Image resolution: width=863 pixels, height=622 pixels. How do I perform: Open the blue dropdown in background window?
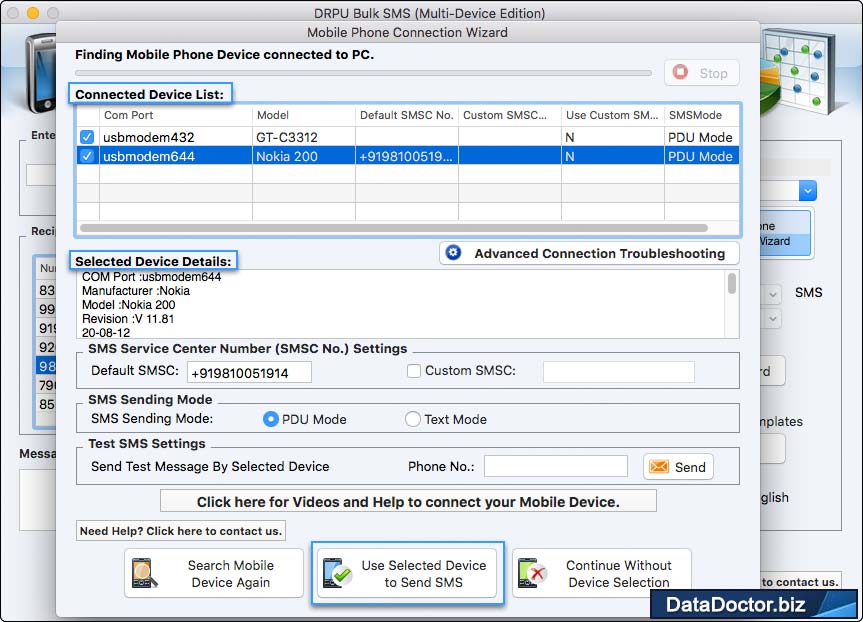point(807,190)
